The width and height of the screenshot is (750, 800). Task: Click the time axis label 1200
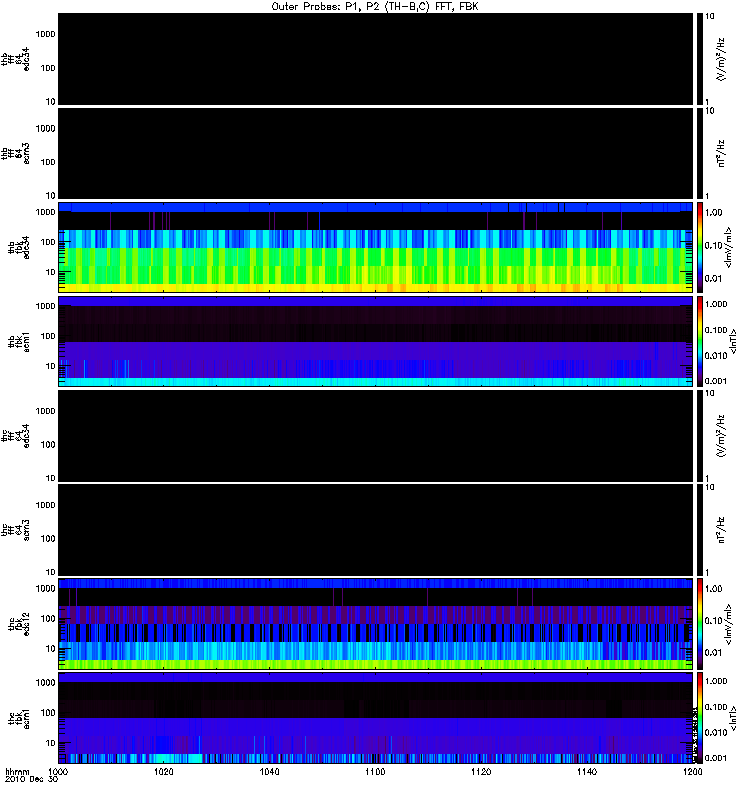[x=692, y=772]
